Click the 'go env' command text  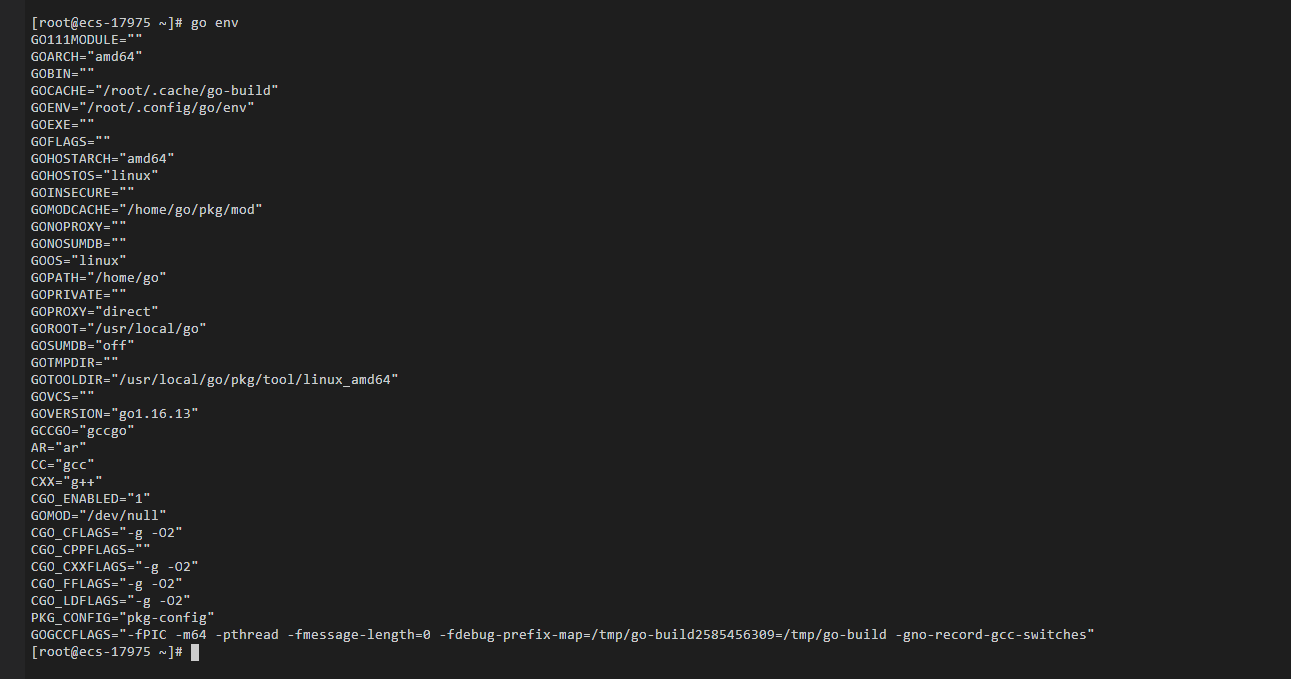[x=215, y=22]
